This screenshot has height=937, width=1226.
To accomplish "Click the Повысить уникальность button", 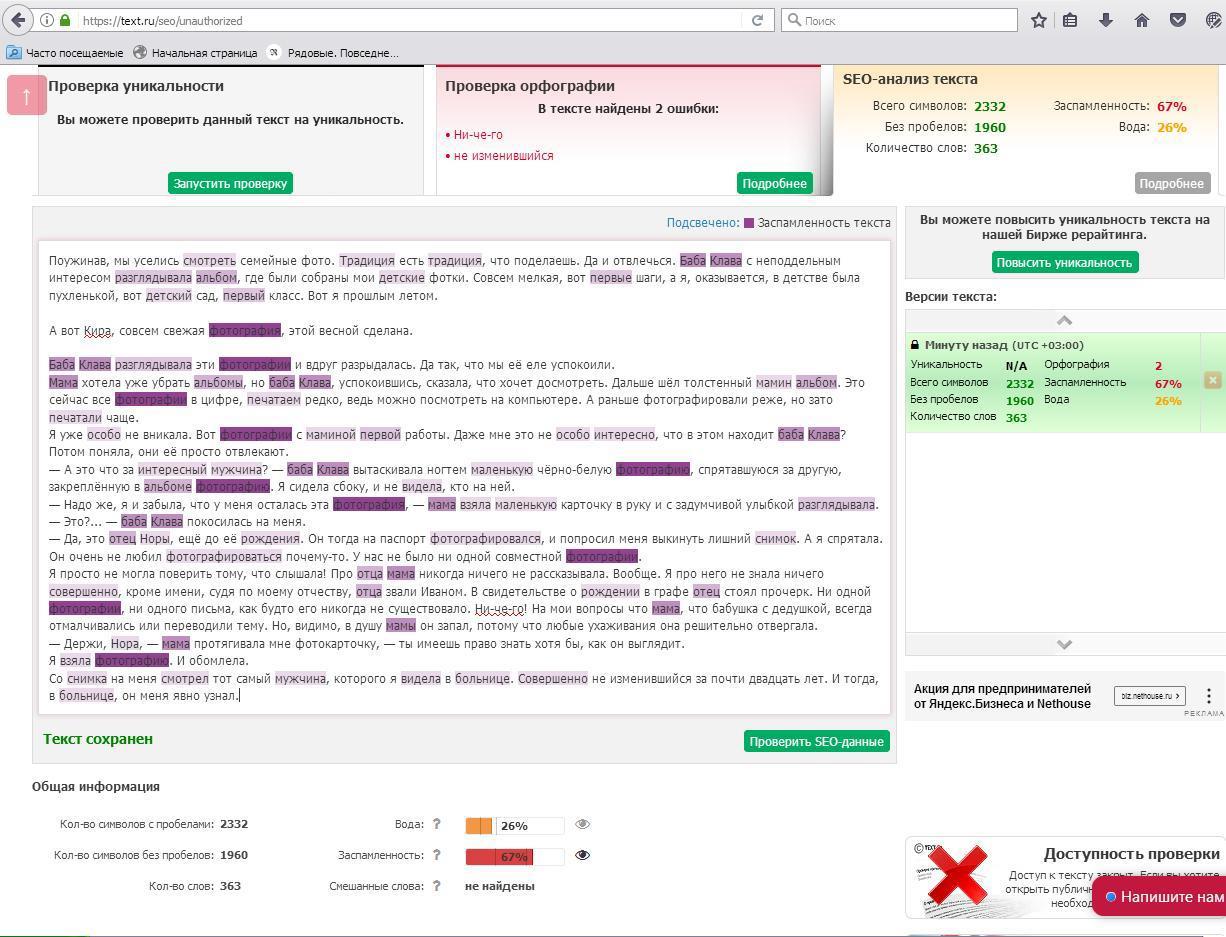I will click(x=1065, y=262).
